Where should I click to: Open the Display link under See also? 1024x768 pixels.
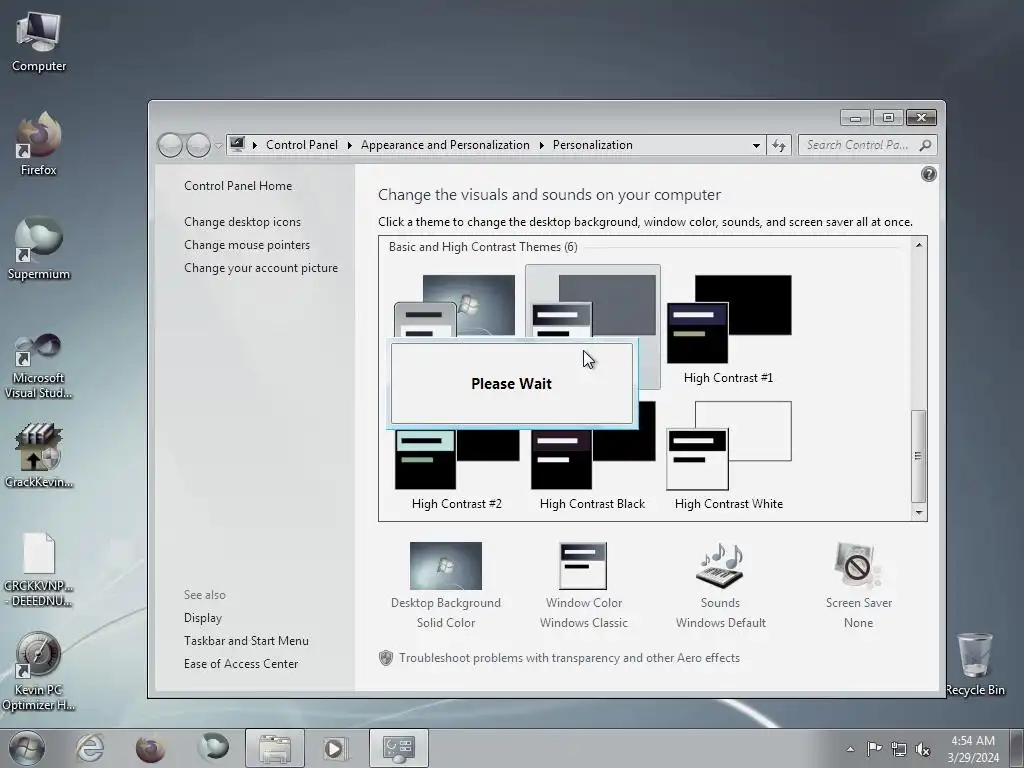pyautogui.click(x=202, y=618)
